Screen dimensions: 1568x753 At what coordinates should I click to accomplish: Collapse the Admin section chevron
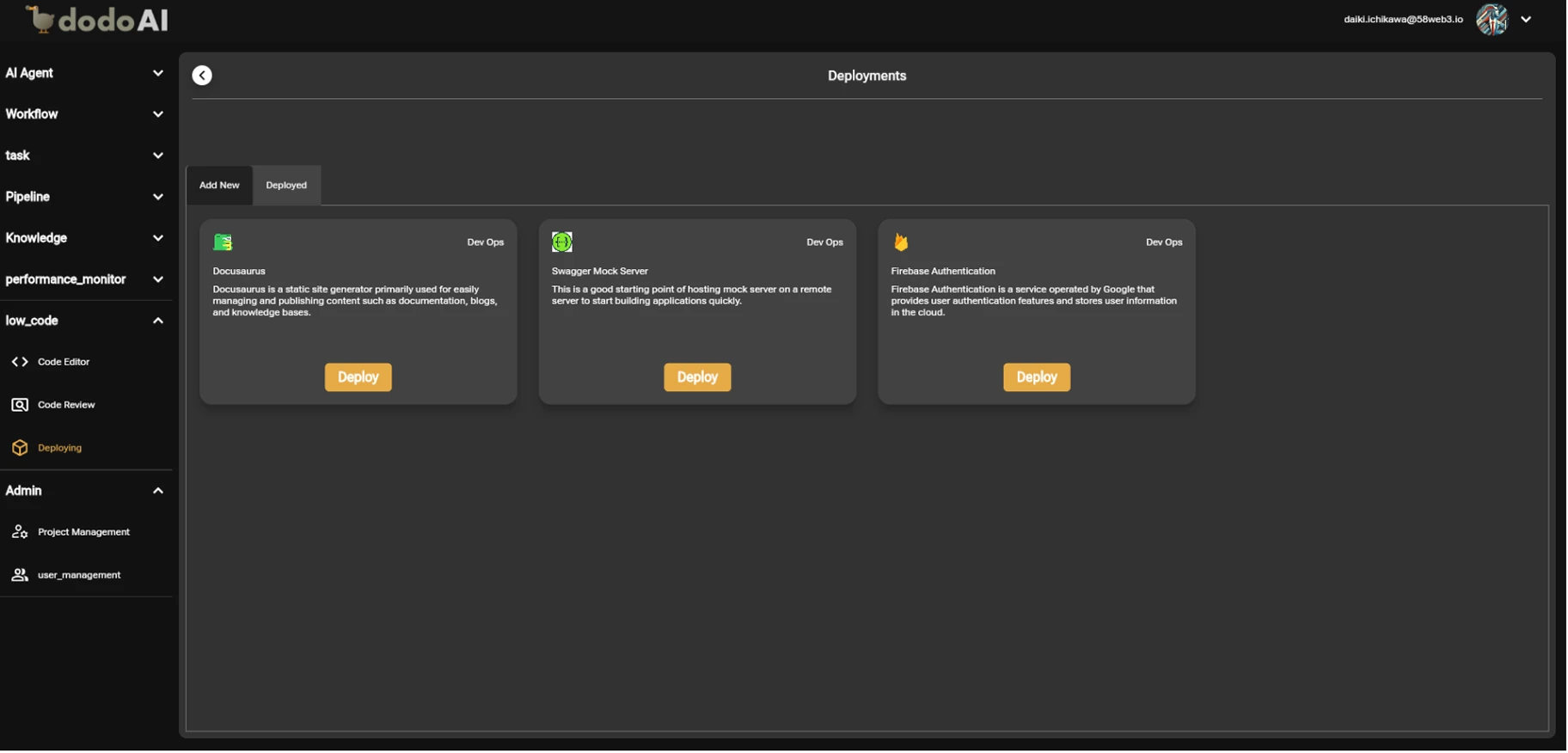pos(158,491)
